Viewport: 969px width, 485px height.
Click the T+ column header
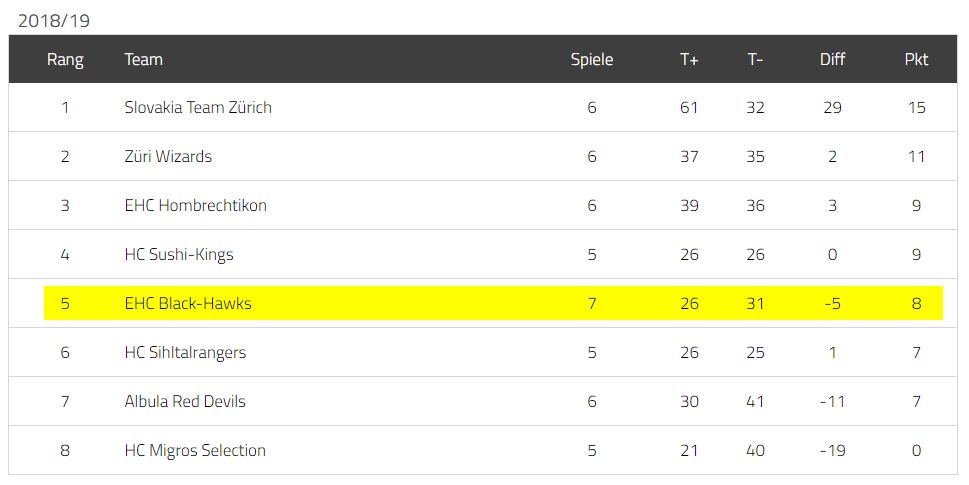(689, 59)
